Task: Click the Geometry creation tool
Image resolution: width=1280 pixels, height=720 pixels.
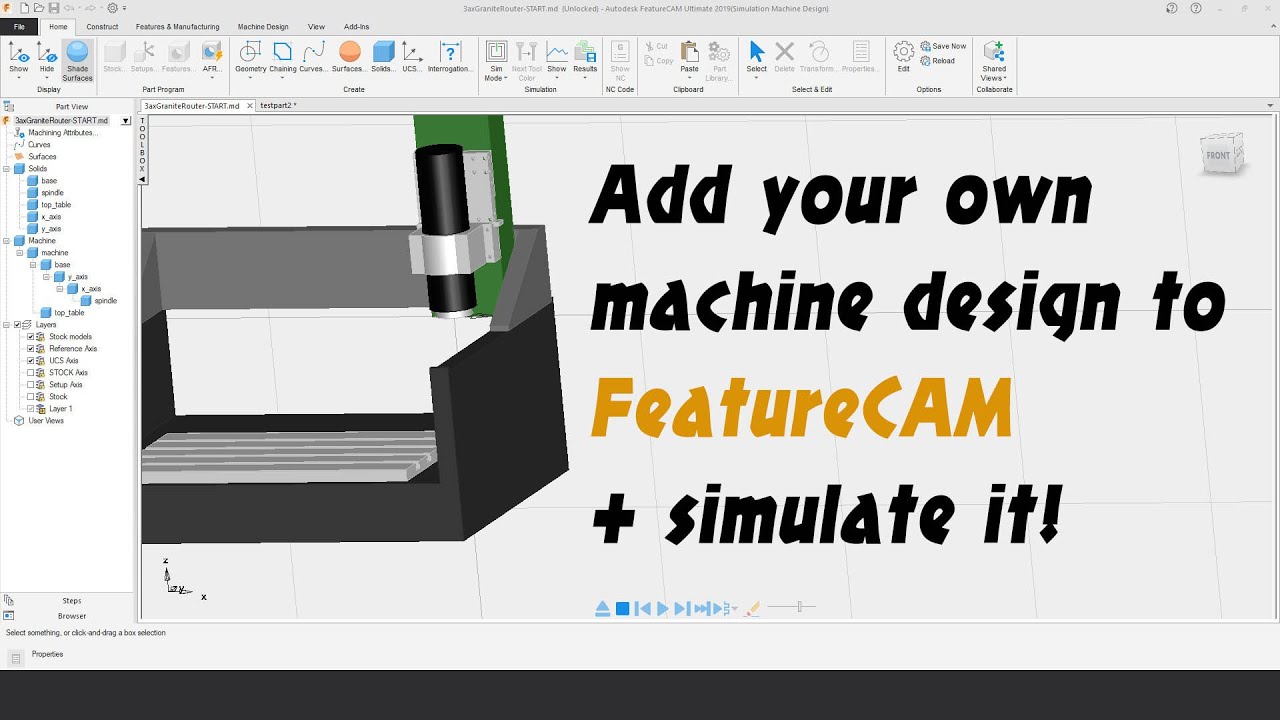Action: (x=251, y=57)
